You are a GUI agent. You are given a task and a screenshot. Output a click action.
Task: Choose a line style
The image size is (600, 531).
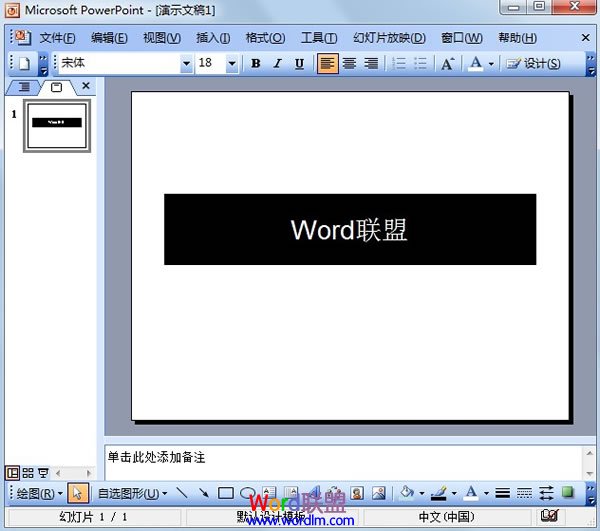502,493
